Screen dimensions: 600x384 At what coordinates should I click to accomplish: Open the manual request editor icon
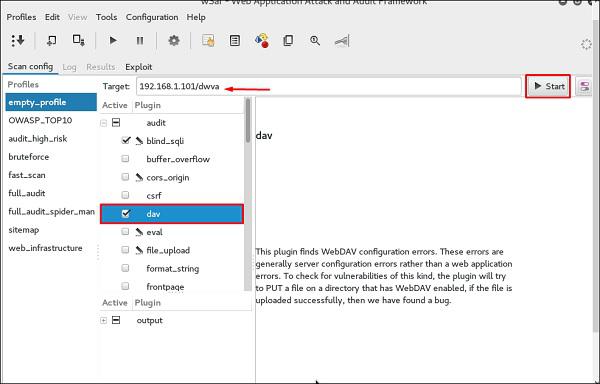[208, 40]
